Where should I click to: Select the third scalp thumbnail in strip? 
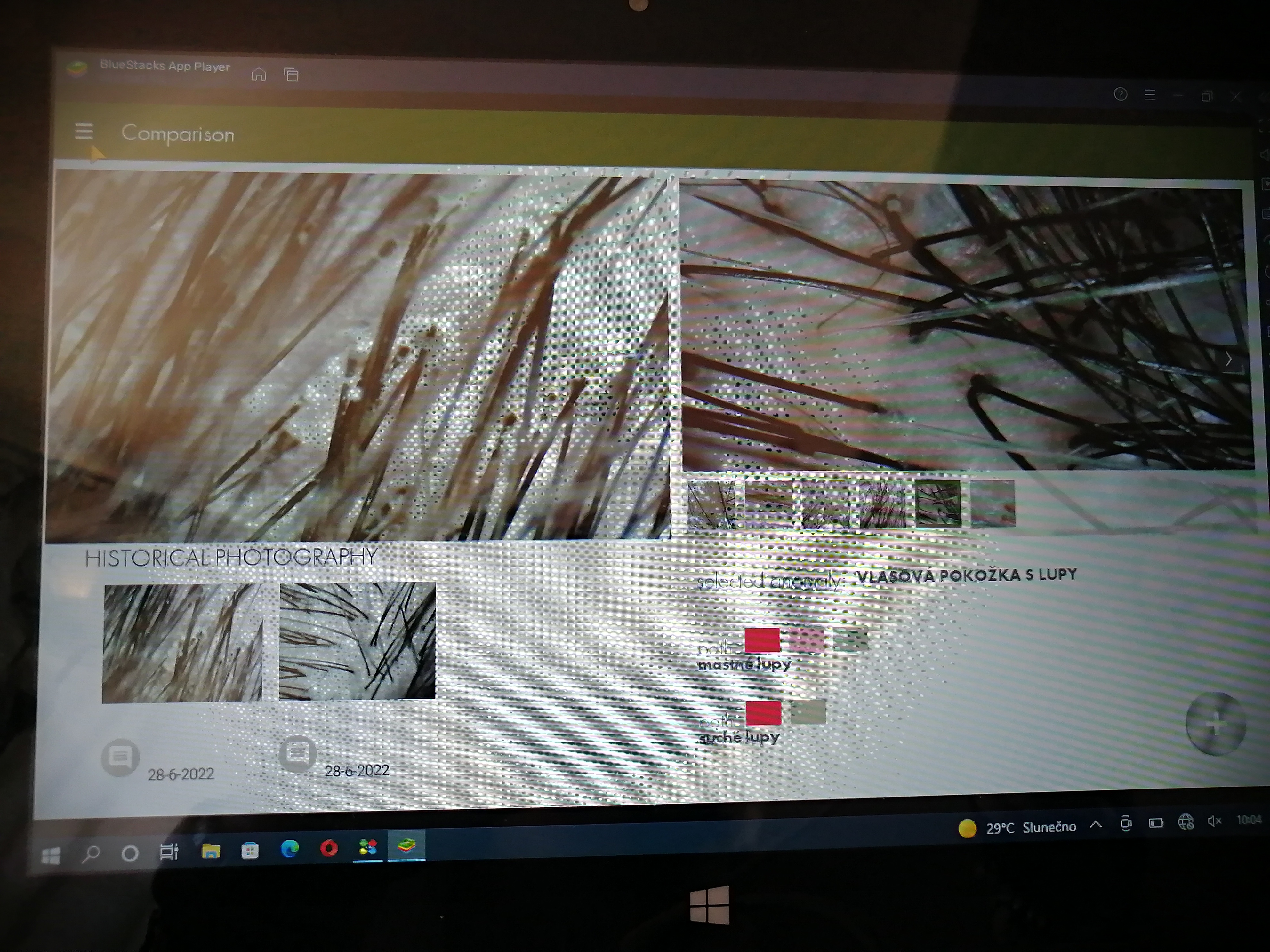[x=826, y=504]
